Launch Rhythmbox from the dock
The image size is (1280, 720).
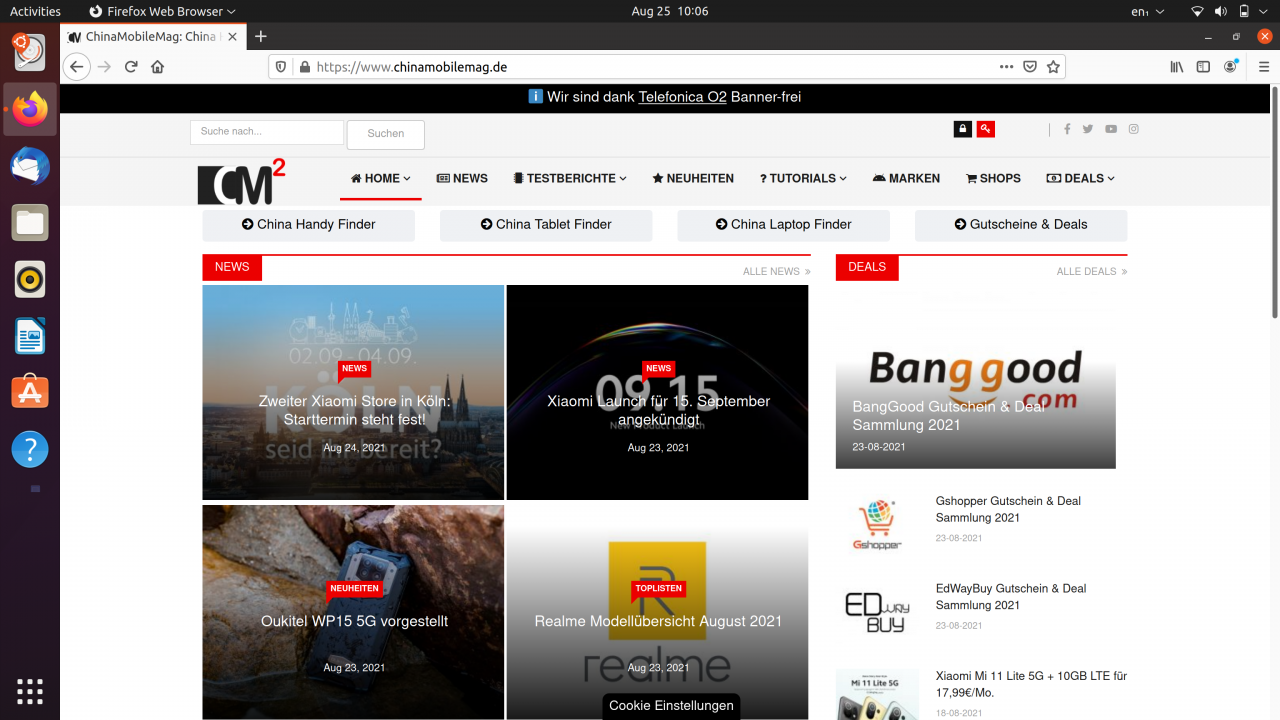30,280
